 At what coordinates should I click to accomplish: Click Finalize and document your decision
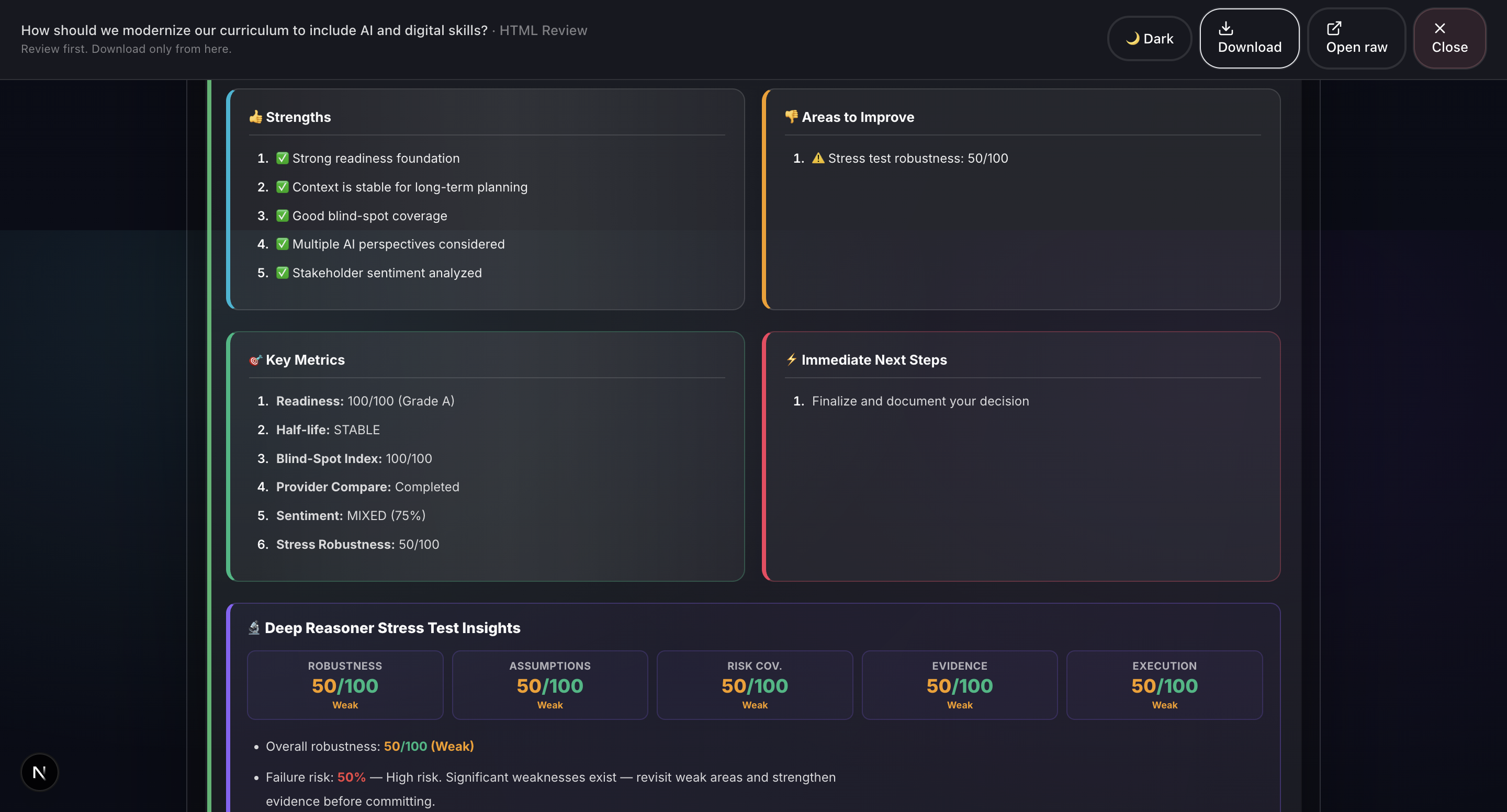(920, 401)
